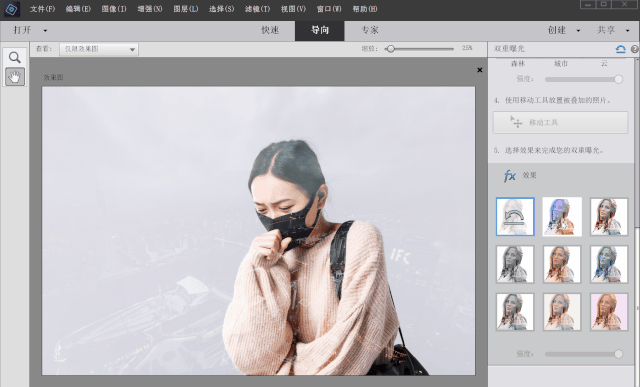The width and height of the screenshot is (640, 387).
Task: Click the 打开 (Open) button
Action: 22,30
